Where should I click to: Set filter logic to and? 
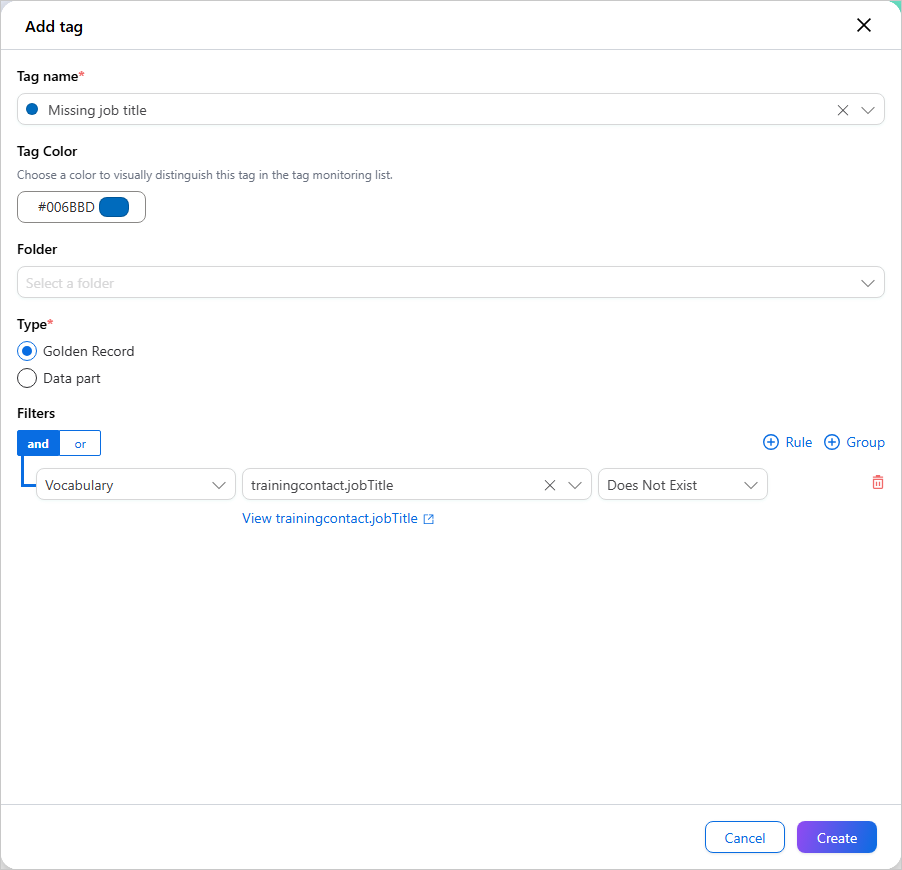coord(38,444)
